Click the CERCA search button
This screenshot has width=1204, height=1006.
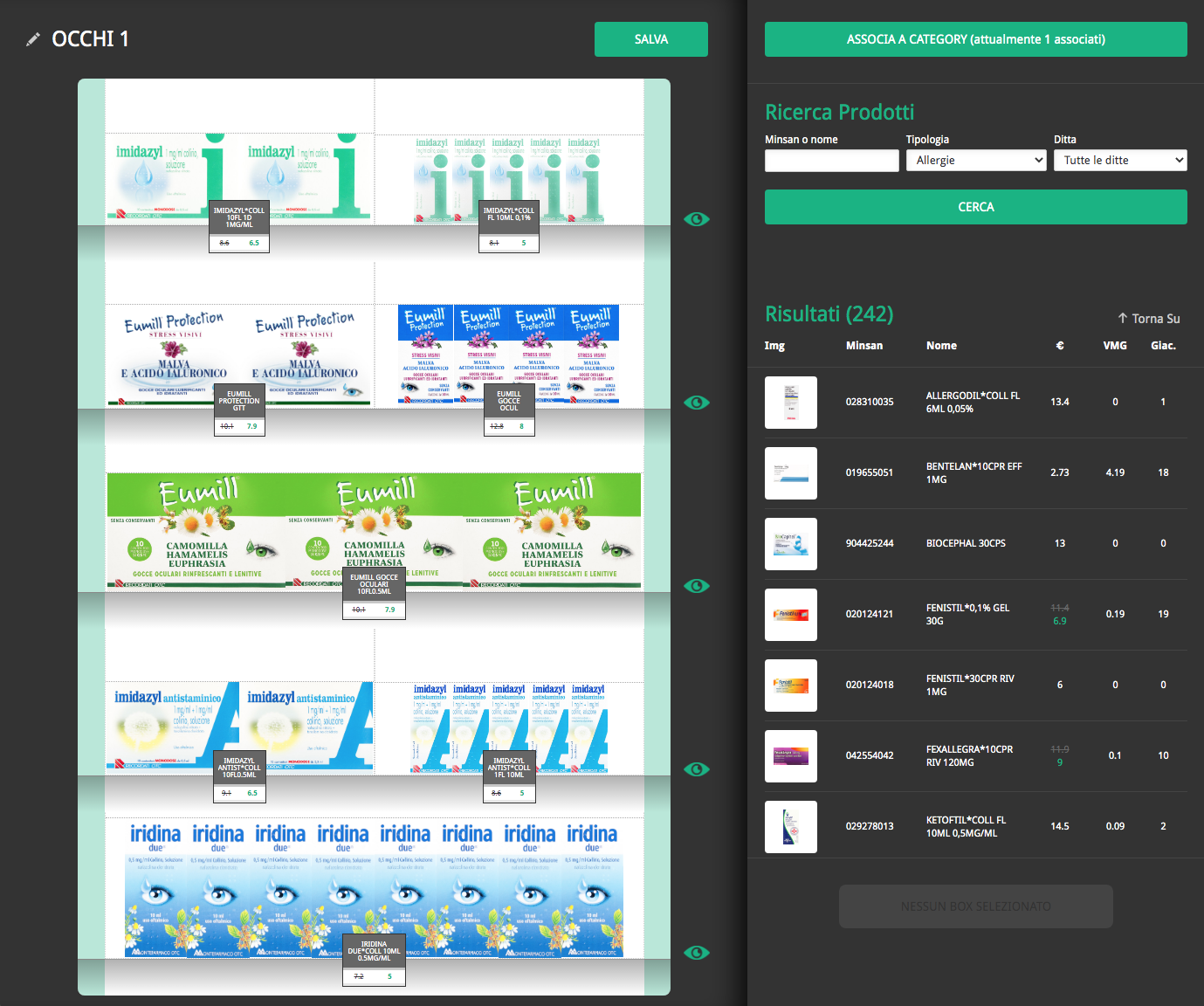976,207
